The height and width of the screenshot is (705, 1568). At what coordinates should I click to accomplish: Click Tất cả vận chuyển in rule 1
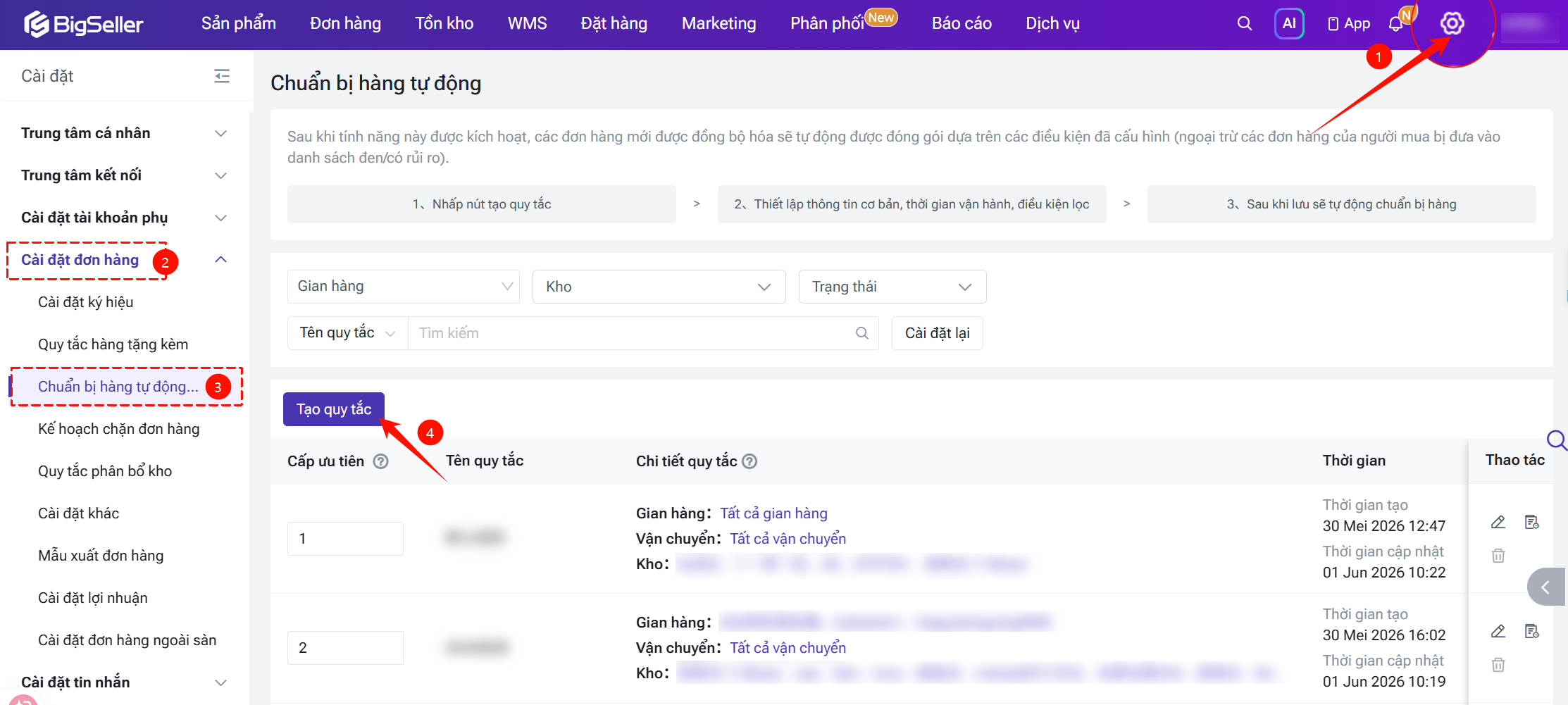788,539
